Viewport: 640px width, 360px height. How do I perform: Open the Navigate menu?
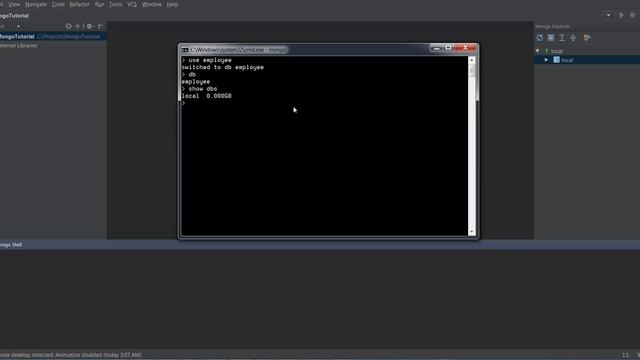36,4
